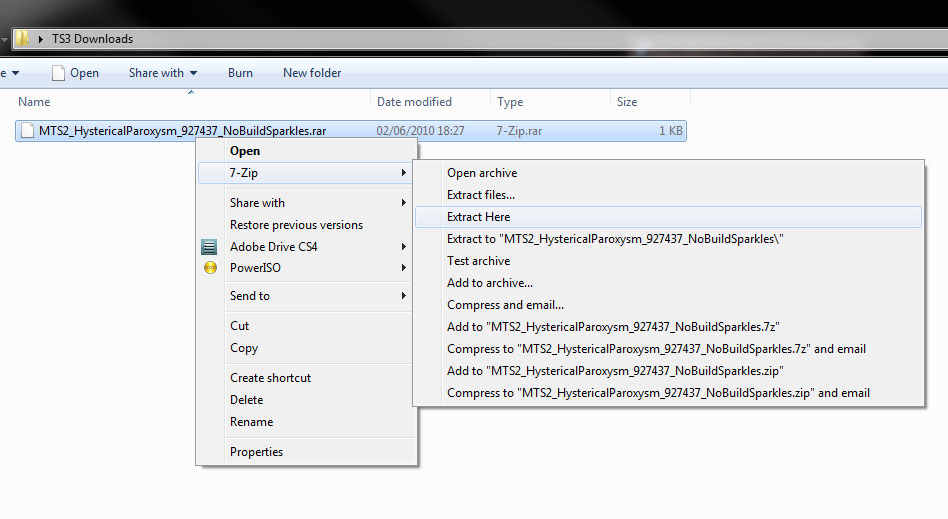Choose Delete from the context menu
Screen dimensions: 948x519
[246, 400]
